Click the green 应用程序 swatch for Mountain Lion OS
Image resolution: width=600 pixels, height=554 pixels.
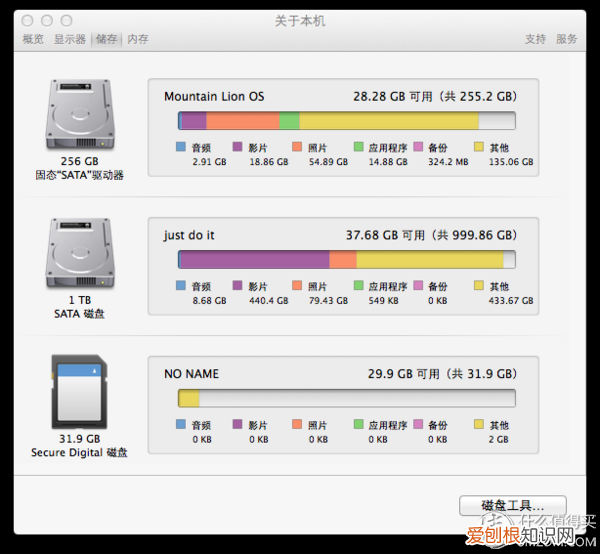(359, 147)
